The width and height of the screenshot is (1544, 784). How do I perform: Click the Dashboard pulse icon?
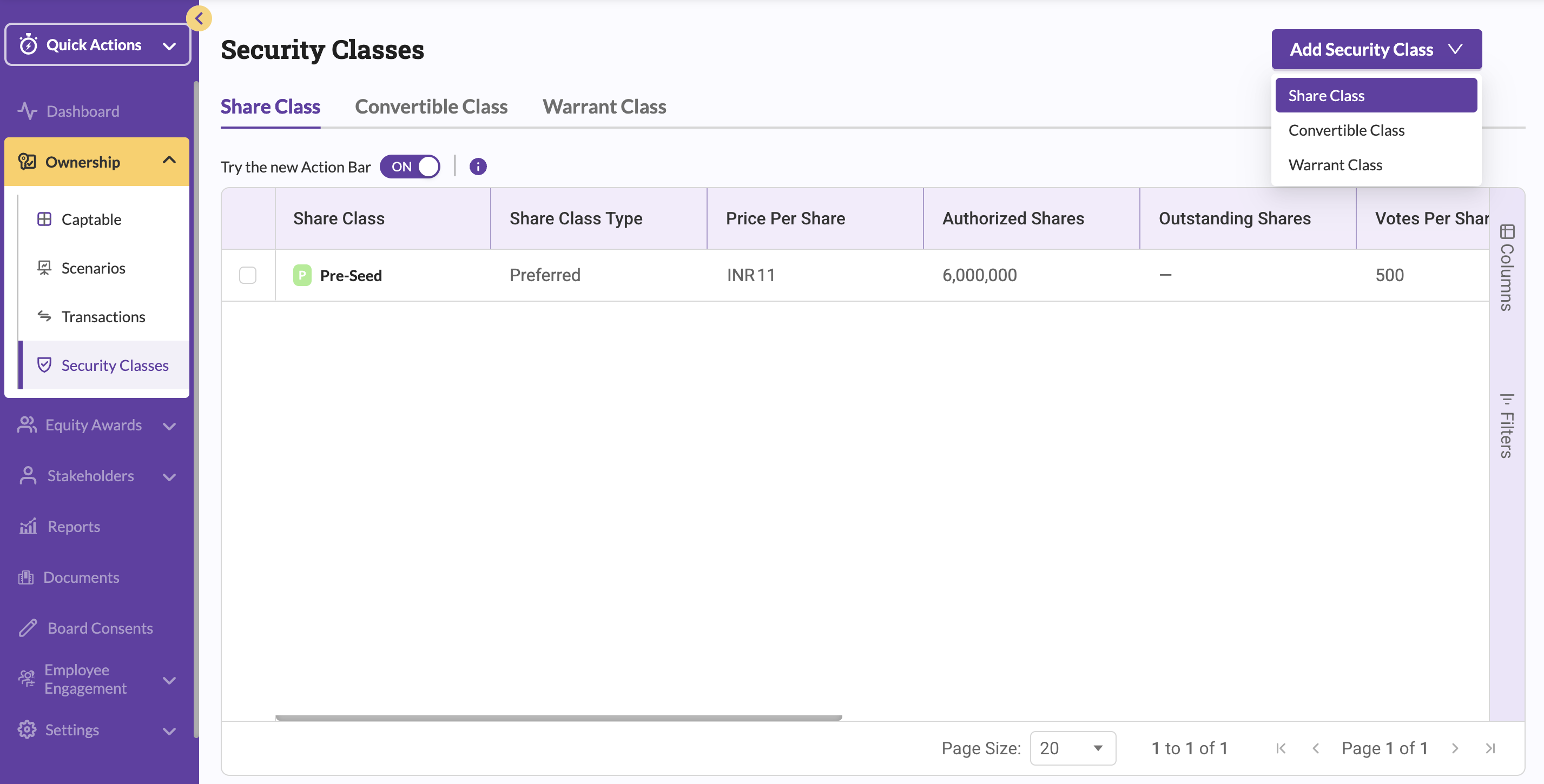(x=27, y=111)
